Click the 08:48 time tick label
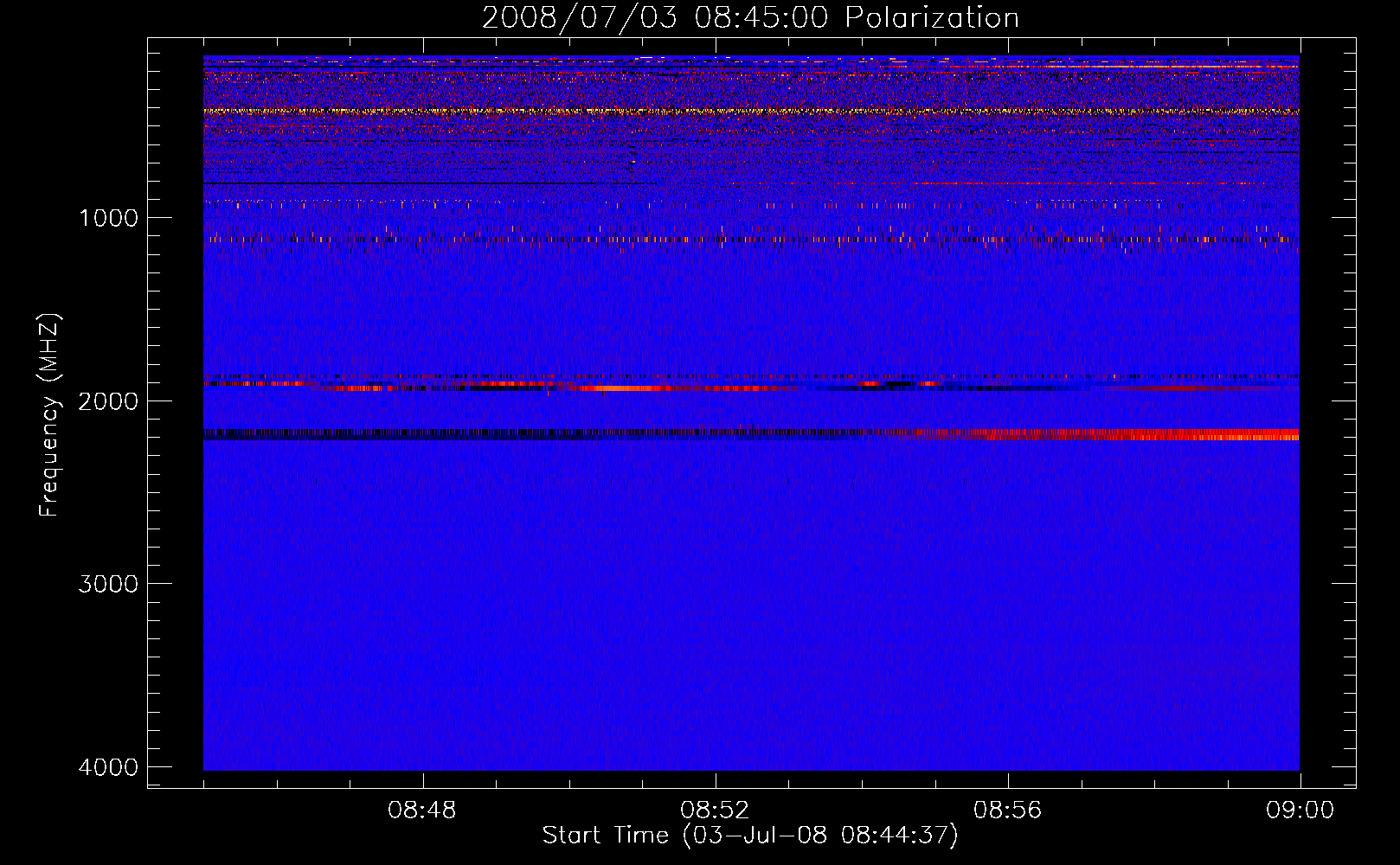This screenshot has height=865, width=1400. pyautogui.click(x=422, y=811)
